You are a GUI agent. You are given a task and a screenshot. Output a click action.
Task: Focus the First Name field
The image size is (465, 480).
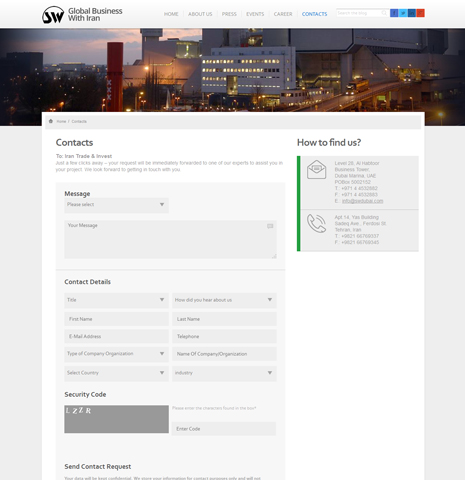(x=116, y=319)
